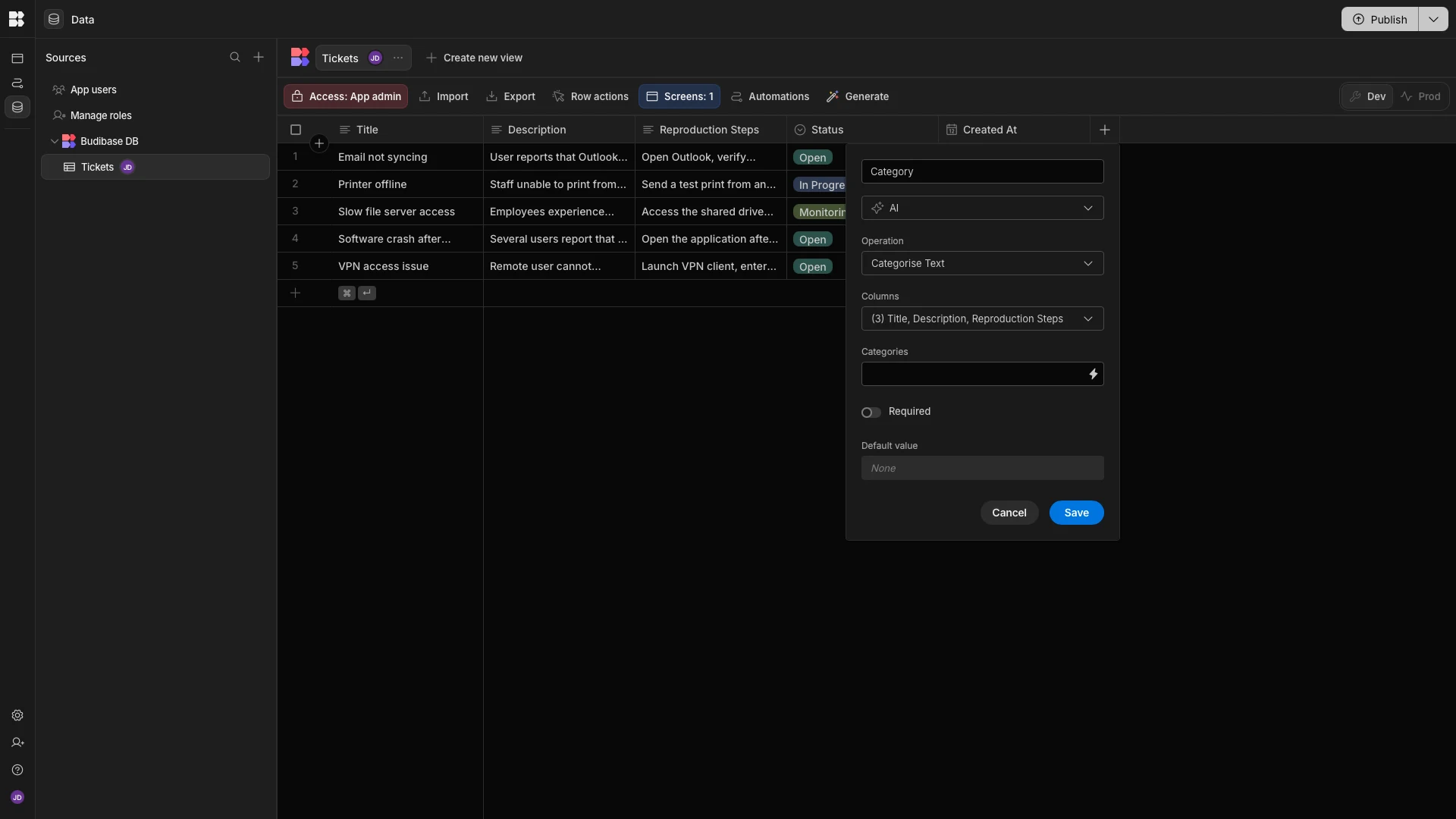The height and width of the screenshot is (819, 1456).
Task: Toggle the Required switch
Action: (x=871, y=413)
